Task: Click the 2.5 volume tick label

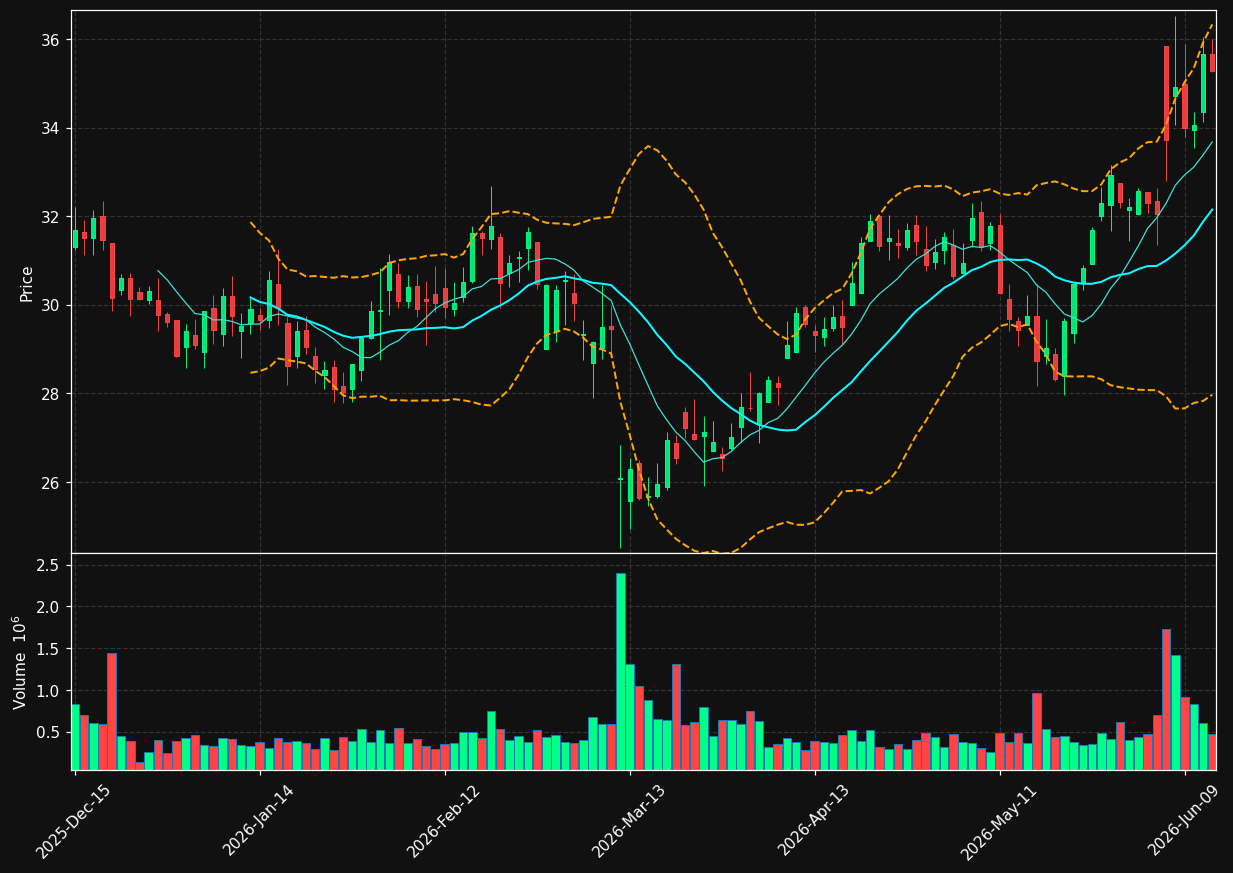Action: click(x=48, y=566)
